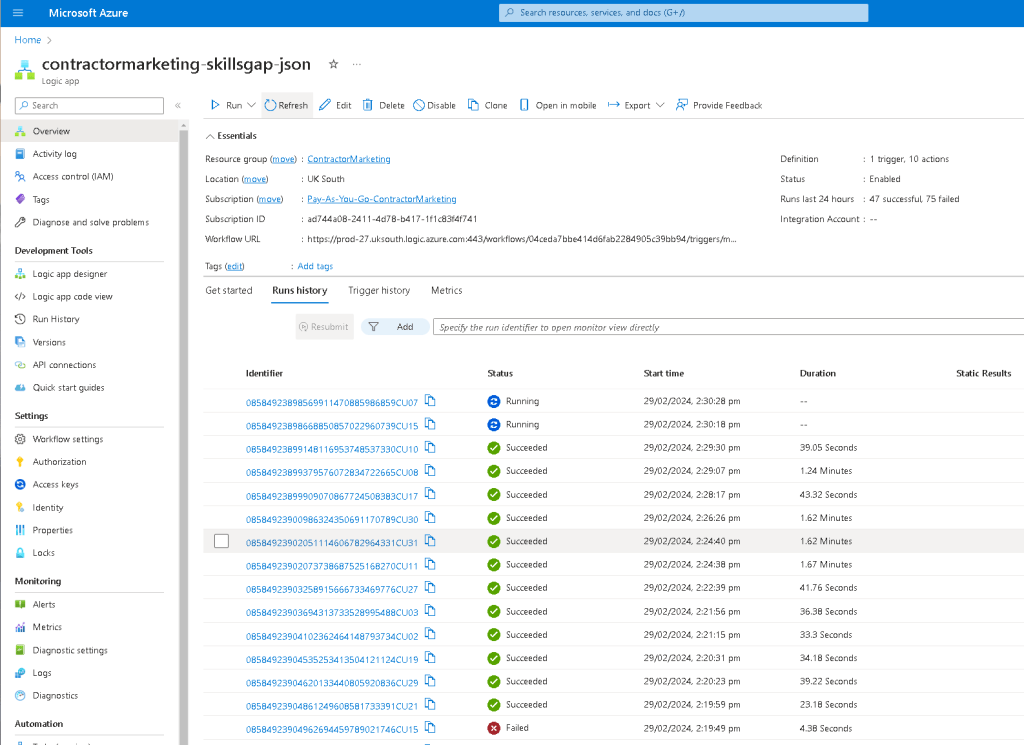
Task: Collapse the Essentials section
Action: pyautogui.click(x=231, y=136)
